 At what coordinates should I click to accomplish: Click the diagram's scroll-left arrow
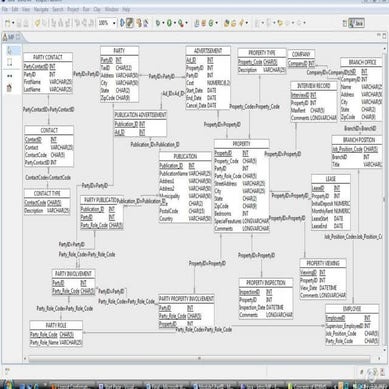(x=26, y=359)
